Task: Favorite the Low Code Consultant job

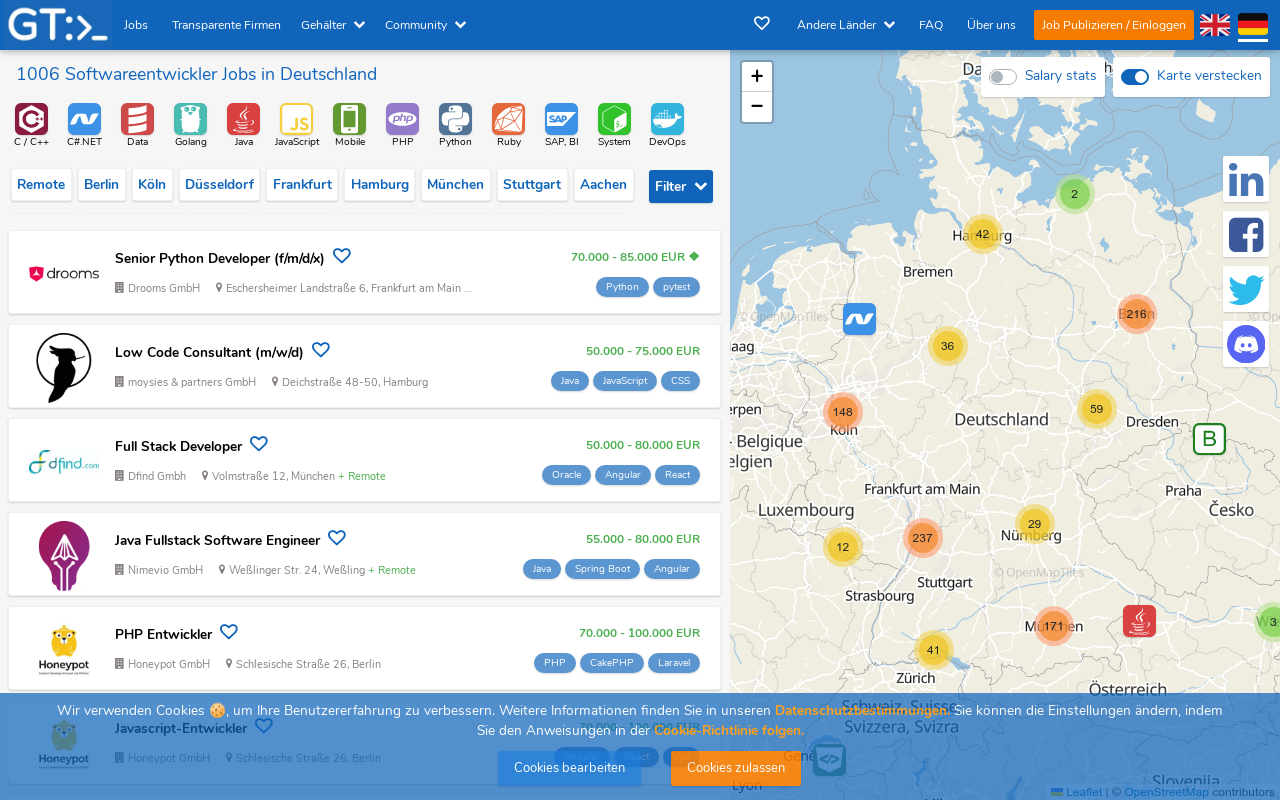Action: (x=321, y=350)
